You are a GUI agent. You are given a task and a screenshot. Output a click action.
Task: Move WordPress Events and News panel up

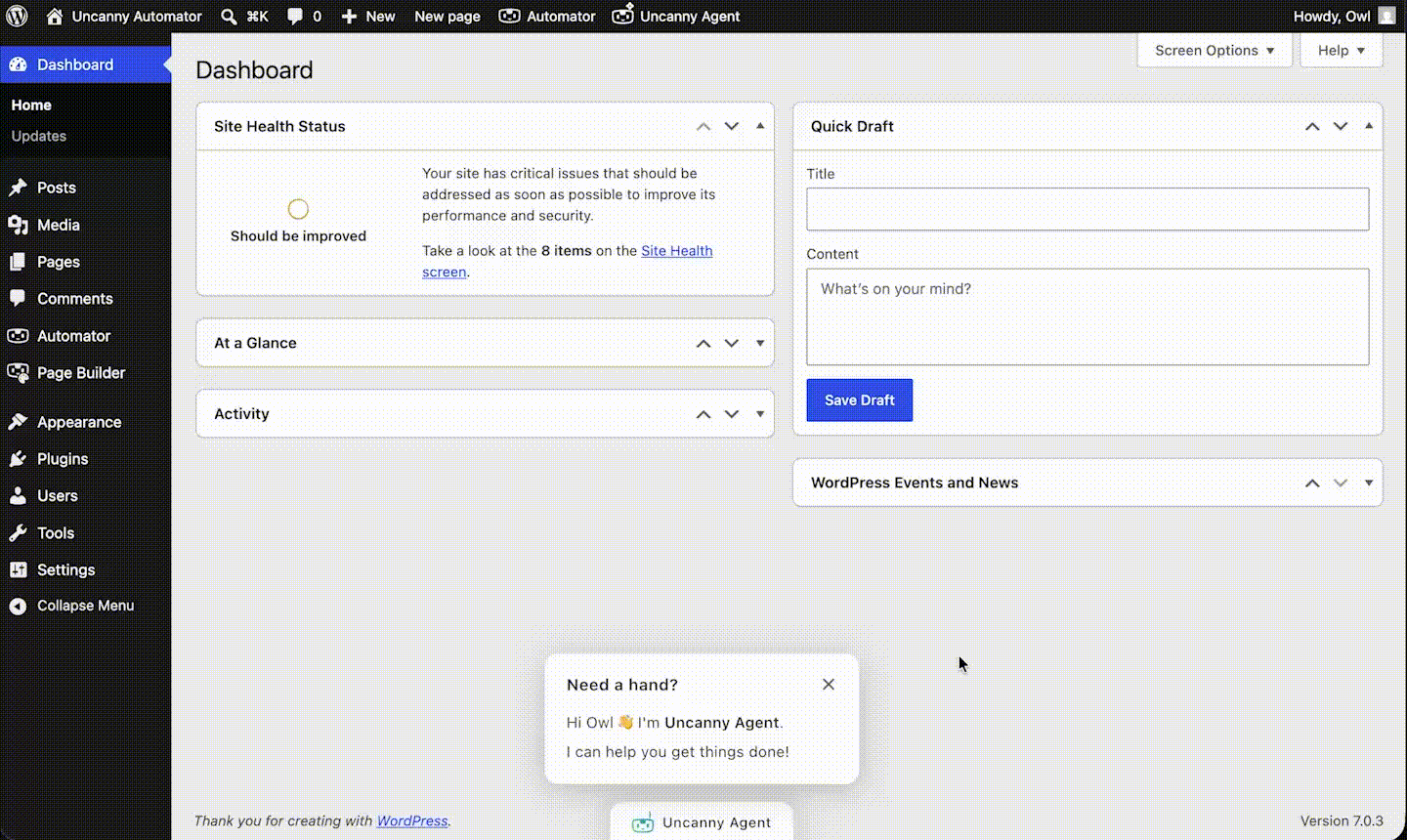click(x=1312, y=483)
